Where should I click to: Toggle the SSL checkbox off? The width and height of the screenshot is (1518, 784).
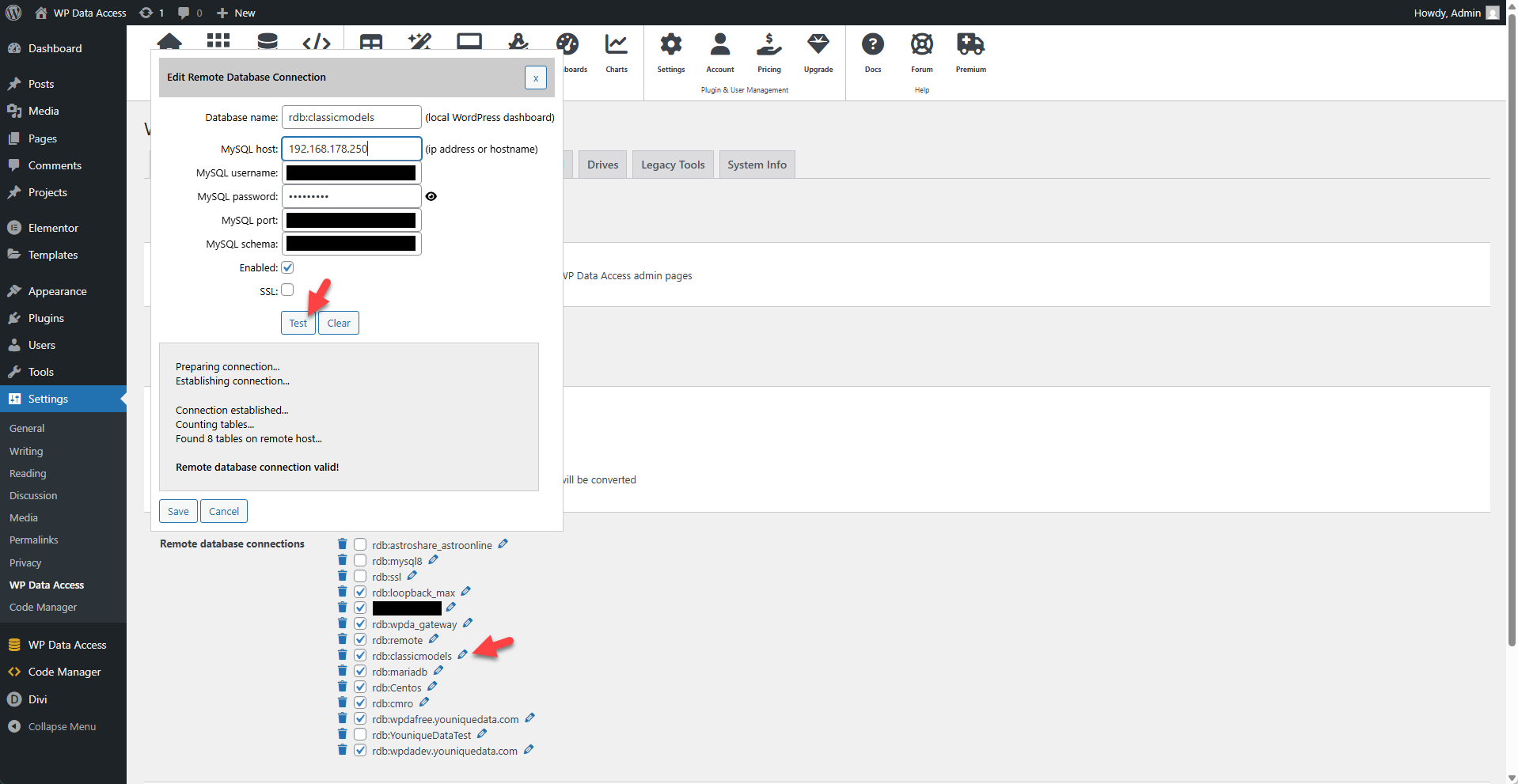pyautogui.click(x=287, y=290)
